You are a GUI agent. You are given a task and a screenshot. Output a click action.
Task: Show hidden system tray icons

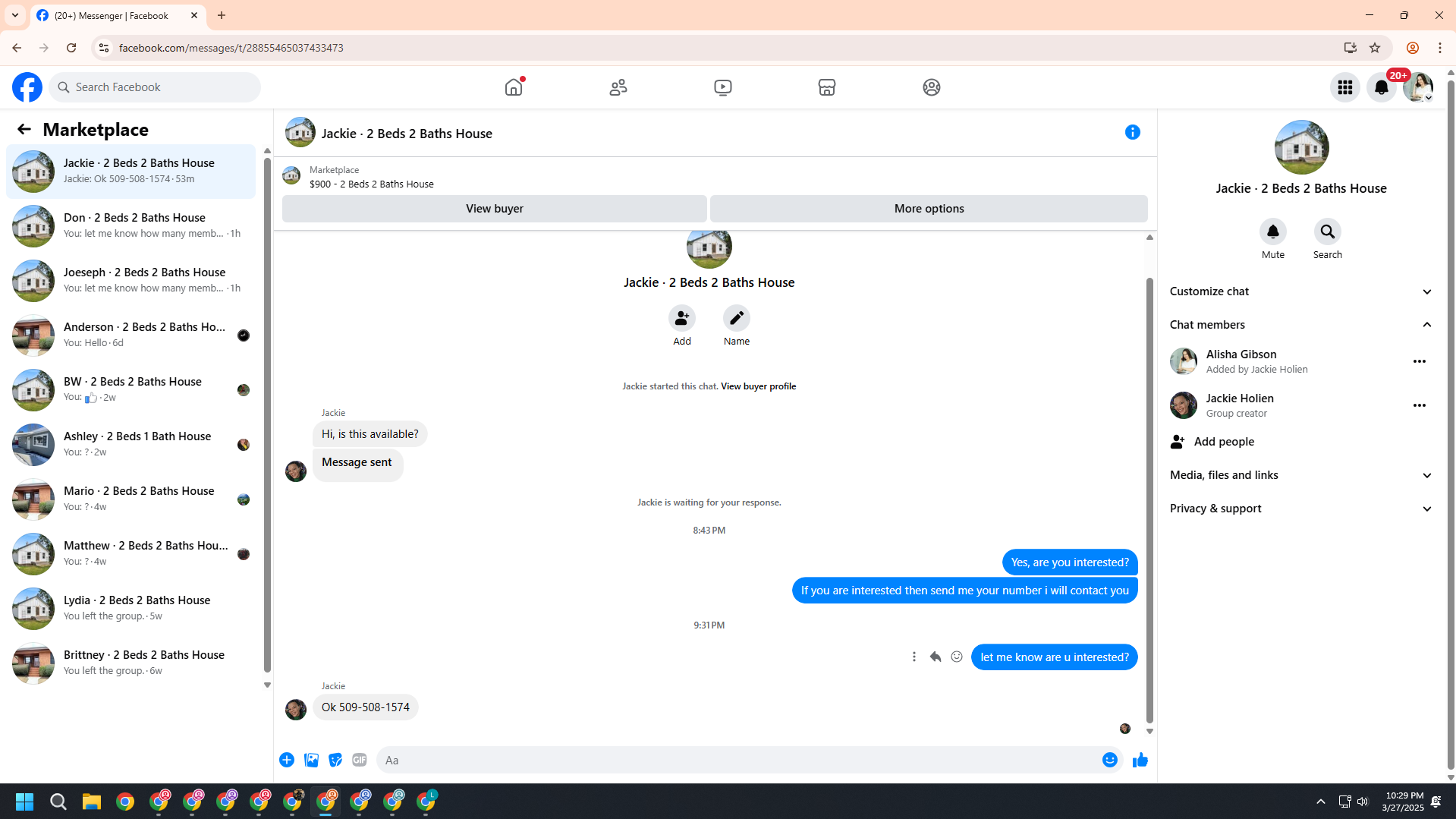(x=1321, y=802)
